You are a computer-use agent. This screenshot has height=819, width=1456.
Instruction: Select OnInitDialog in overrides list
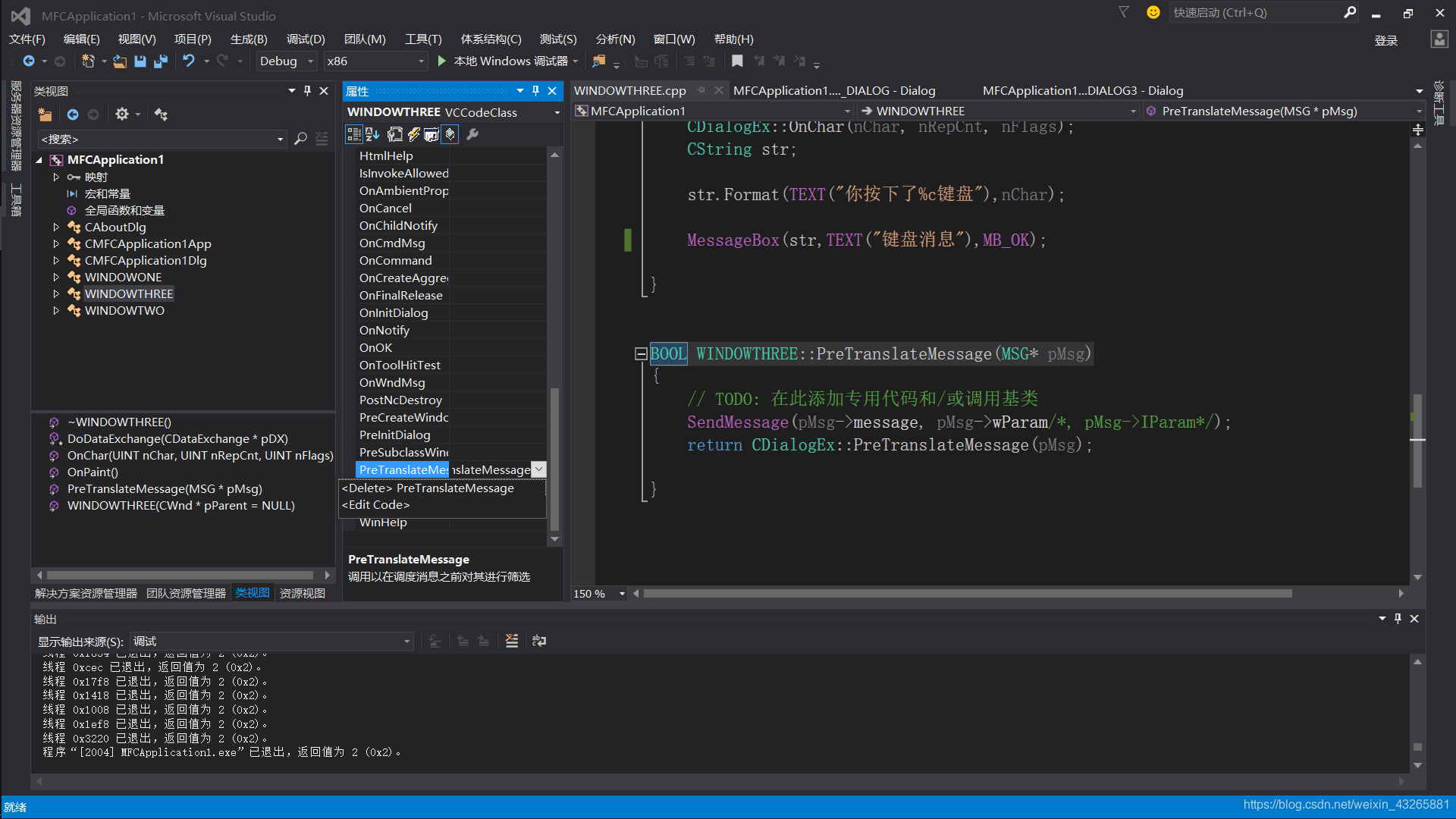pos(394,312)
